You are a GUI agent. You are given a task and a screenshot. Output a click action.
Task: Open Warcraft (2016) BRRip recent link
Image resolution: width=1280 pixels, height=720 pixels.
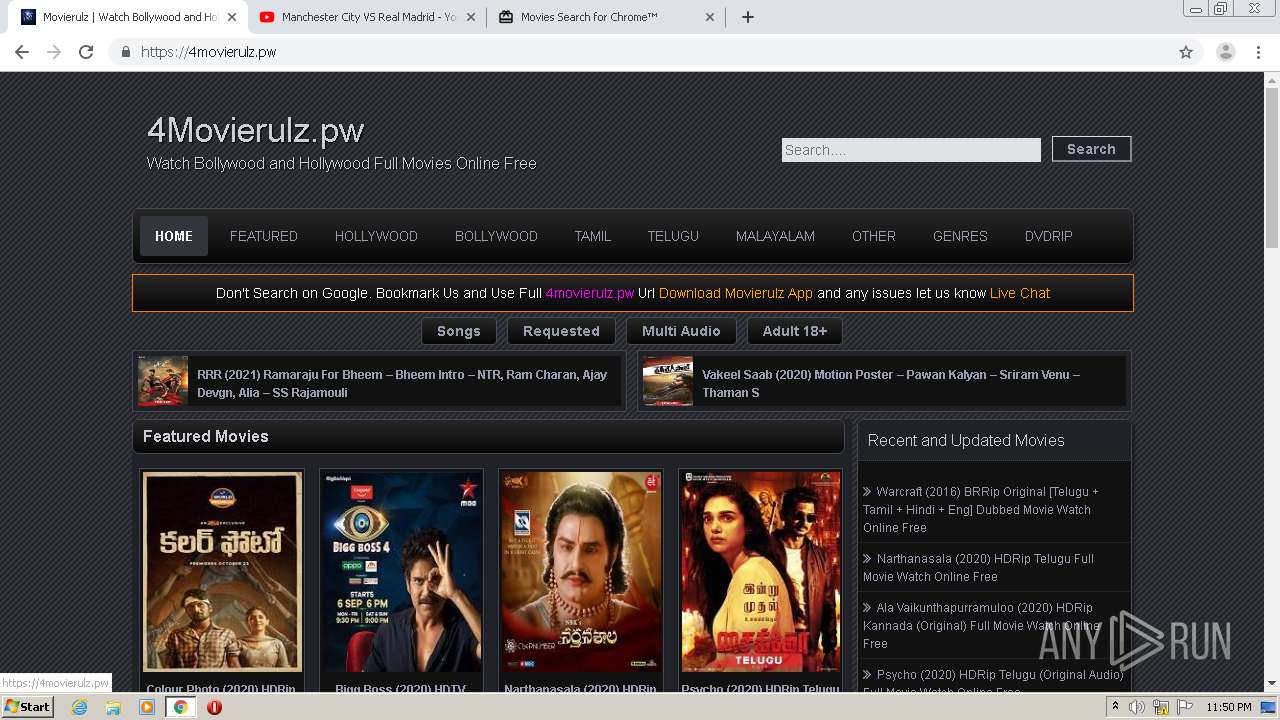(x=981, y=510)
